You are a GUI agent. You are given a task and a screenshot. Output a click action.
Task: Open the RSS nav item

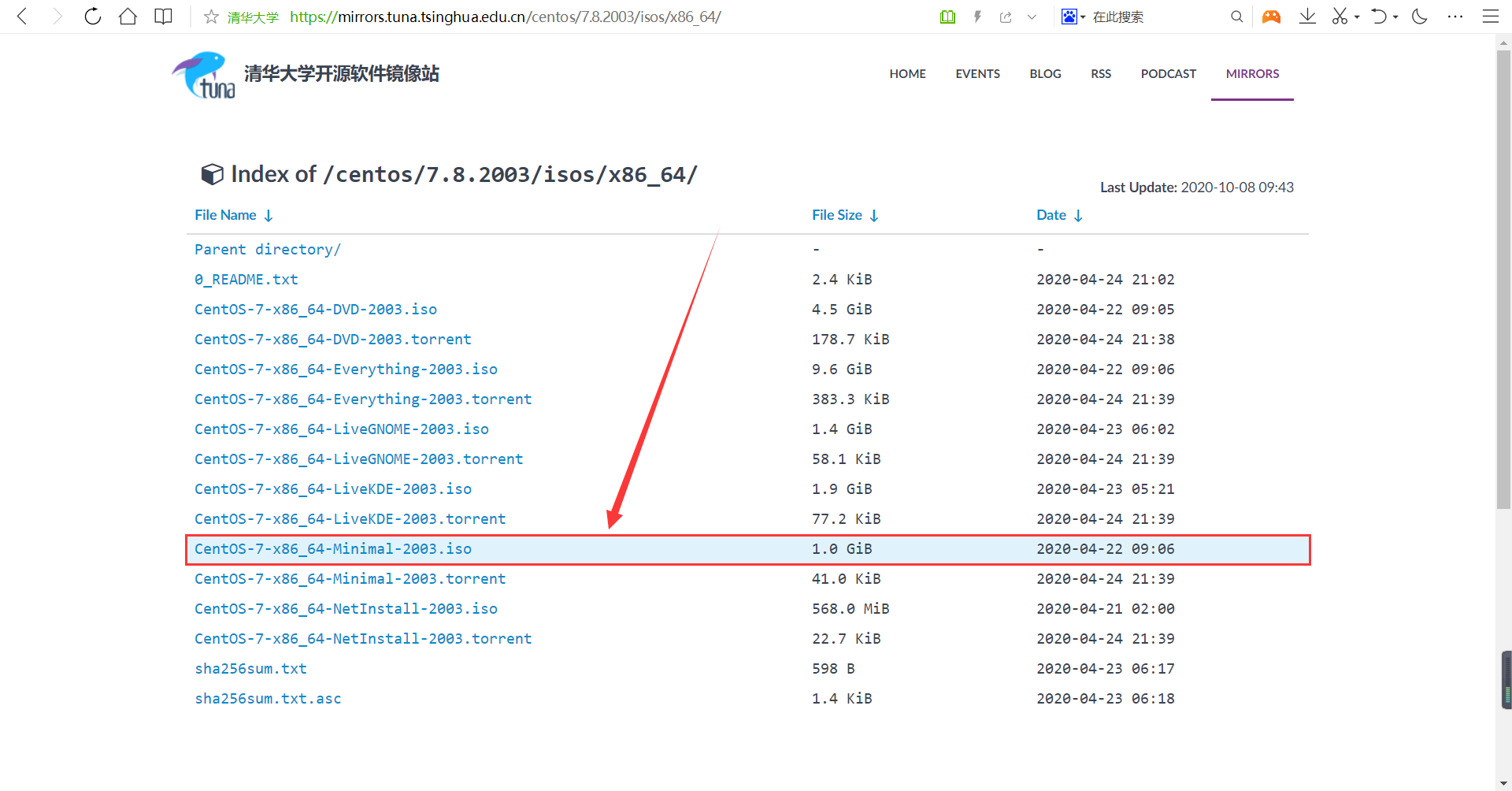click(1101, 74)
